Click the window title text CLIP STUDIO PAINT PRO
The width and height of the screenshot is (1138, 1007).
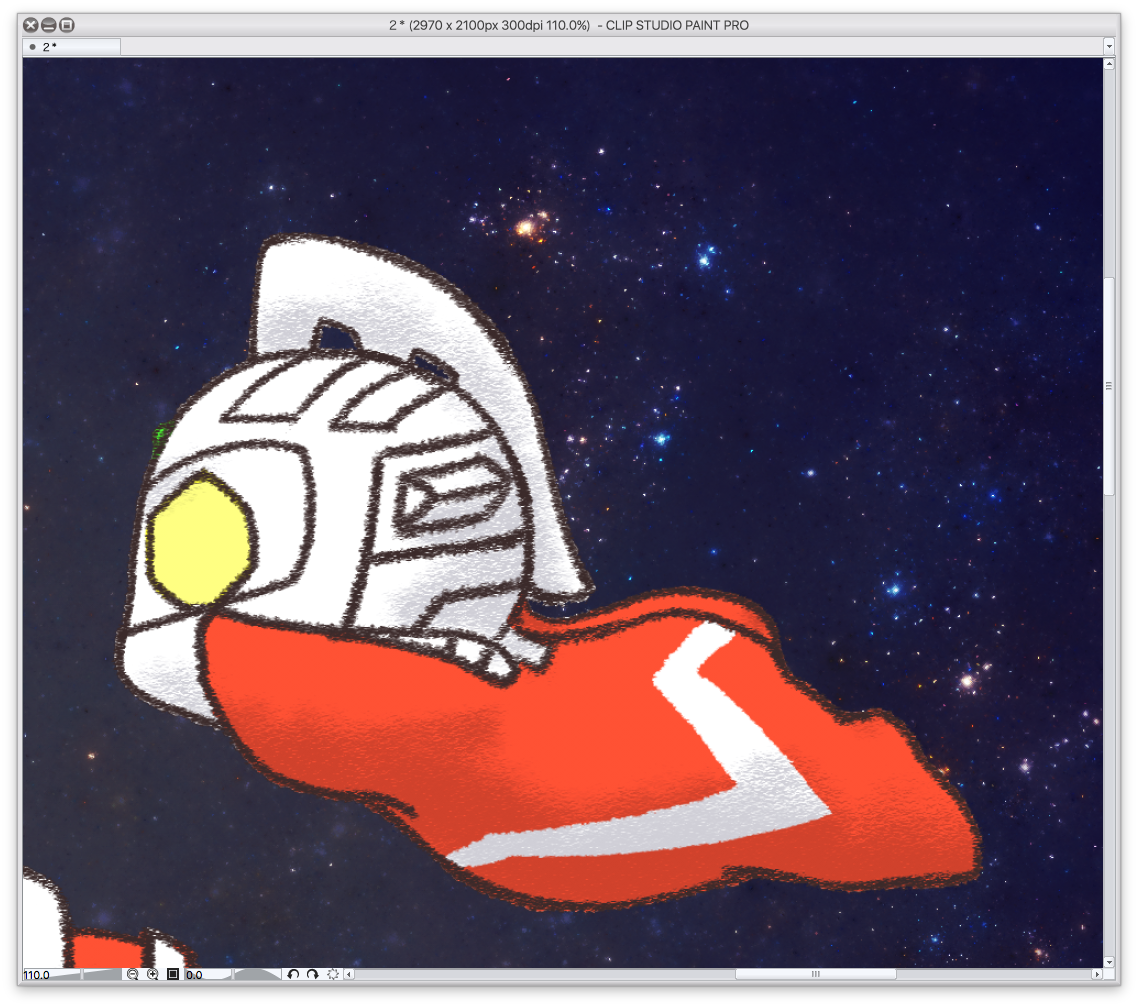(x=677, y=25)
